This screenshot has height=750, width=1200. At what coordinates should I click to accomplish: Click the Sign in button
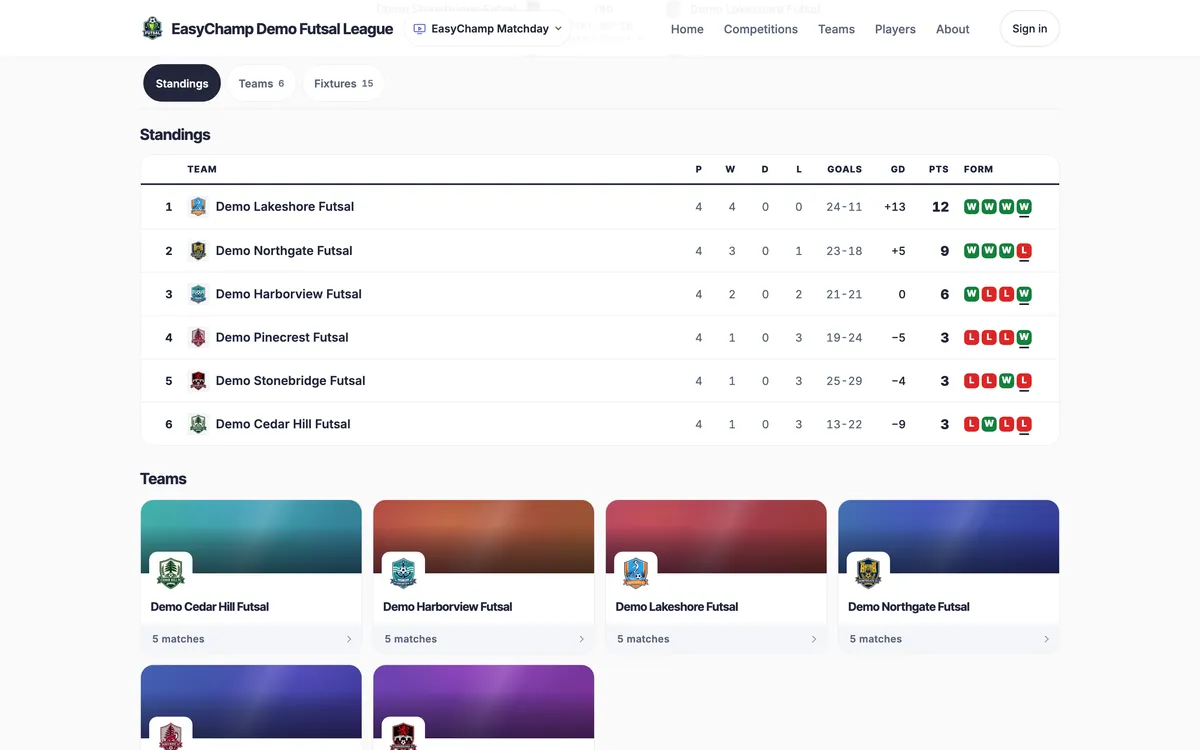1030,29
